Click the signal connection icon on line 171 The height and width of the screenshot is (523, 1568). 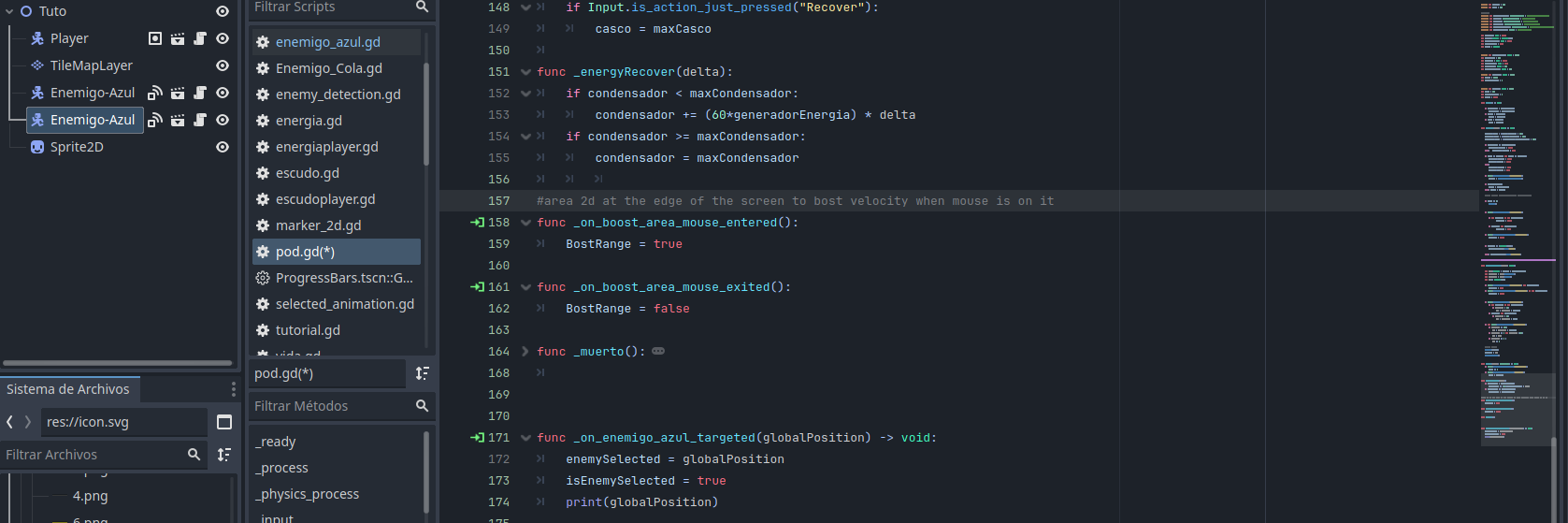477,438
